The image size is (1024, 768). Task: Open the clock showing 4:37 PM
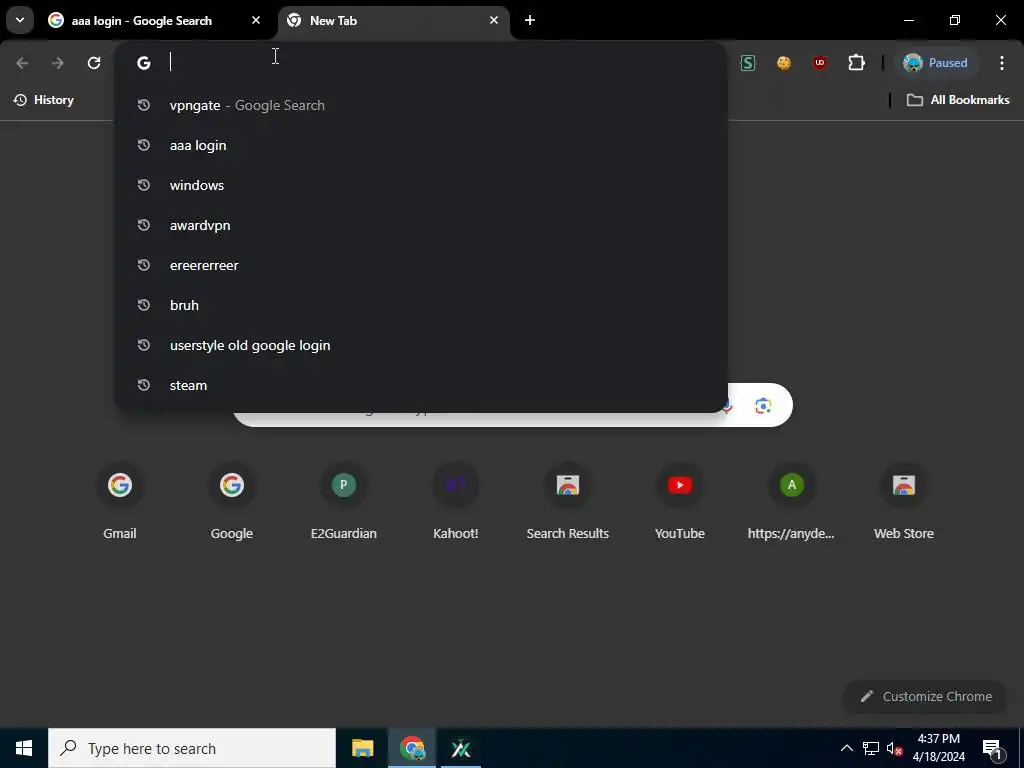pos(939,748)
